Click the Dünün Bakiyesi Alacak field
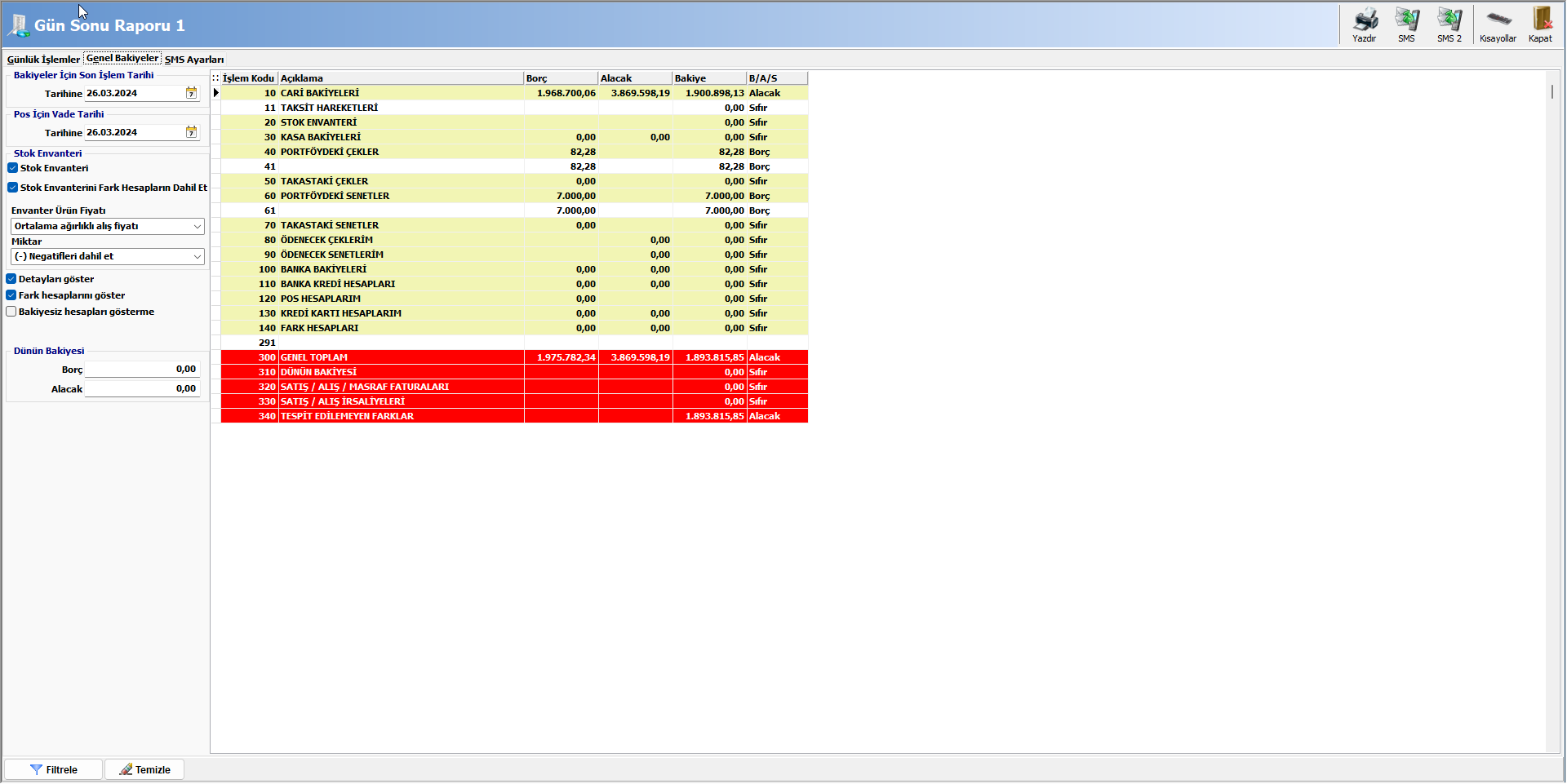Screen dimensions: 1567x784 click(141, 389)
